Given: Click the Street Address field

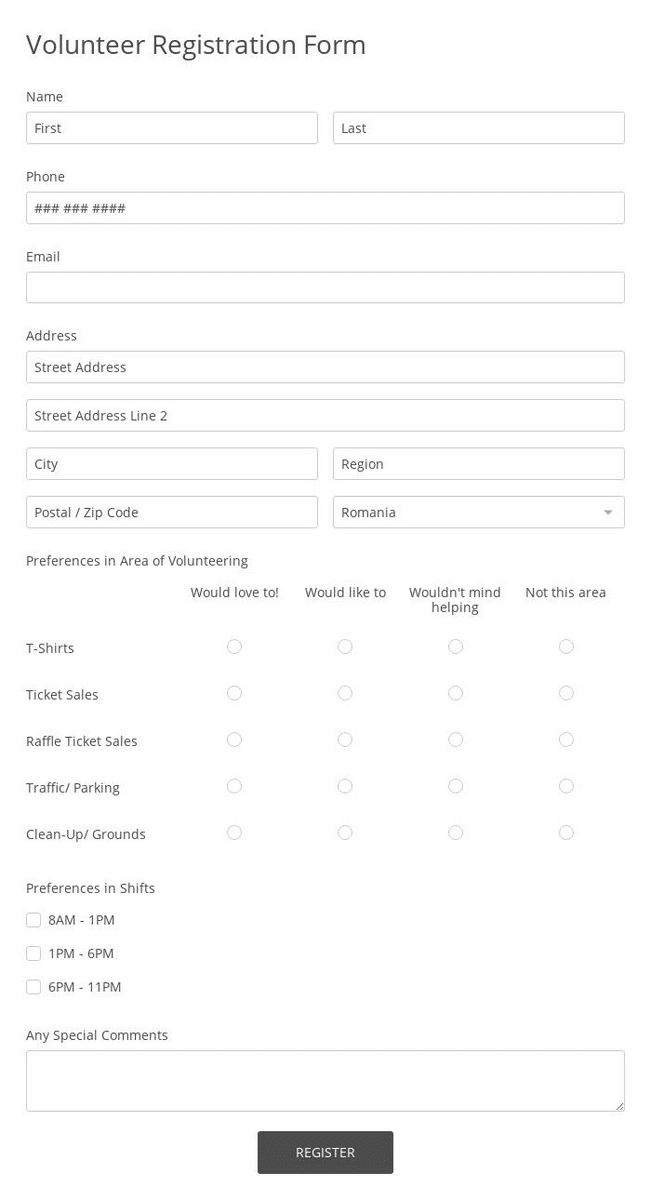Looking at the screenshot, I should (x=325, y=367).
